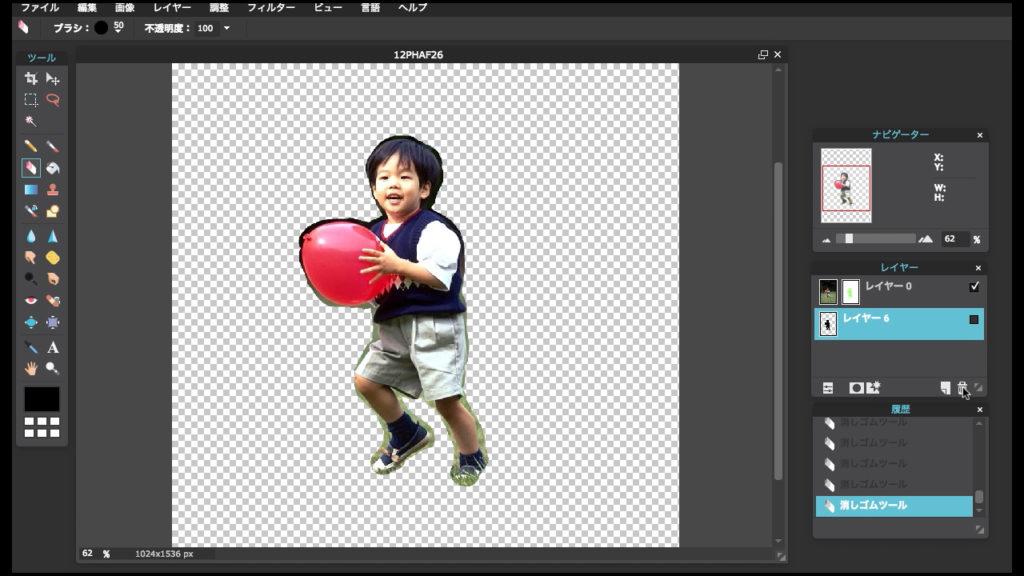Select the Sharpen cone tool
This screenshot has height=576, width=1024.
pyautogui.click(x=52, y=236)
